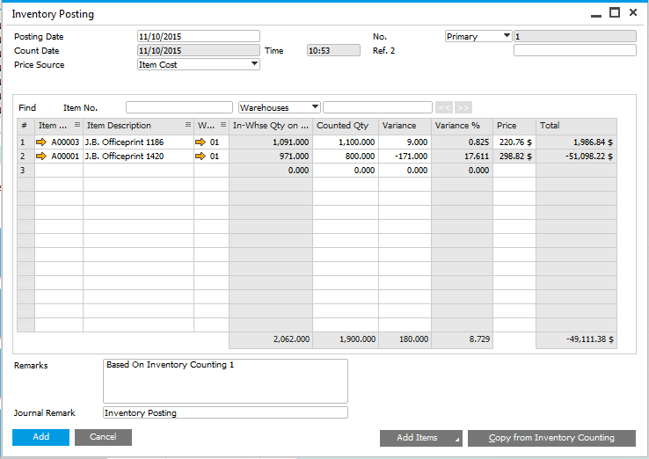Select the Posting Date field

click(198, 36)
